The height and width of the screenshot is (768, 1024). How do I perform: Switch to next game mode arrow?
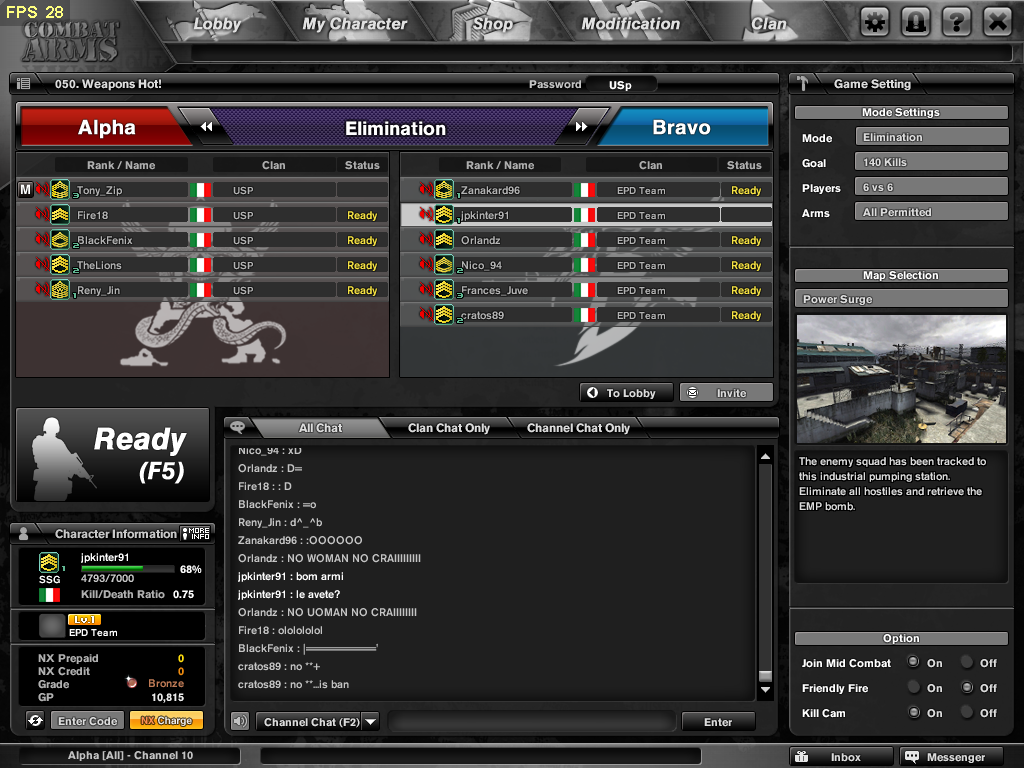(x=581, y=127)
